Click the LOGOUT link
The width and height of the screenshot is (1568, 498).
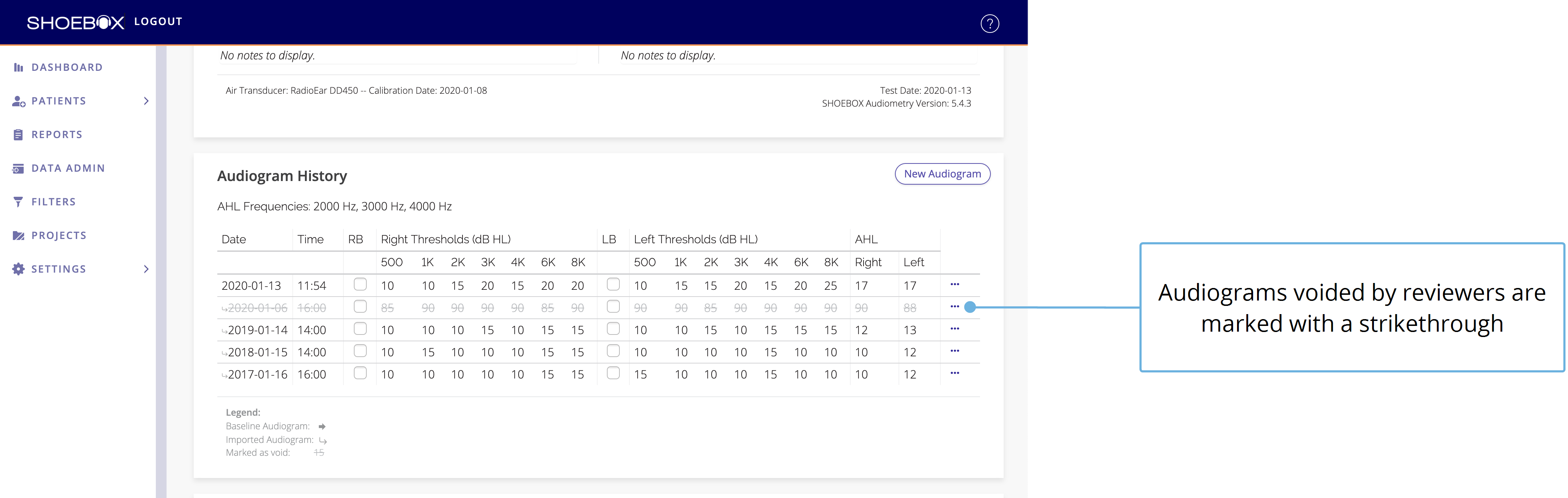(158, 22)
